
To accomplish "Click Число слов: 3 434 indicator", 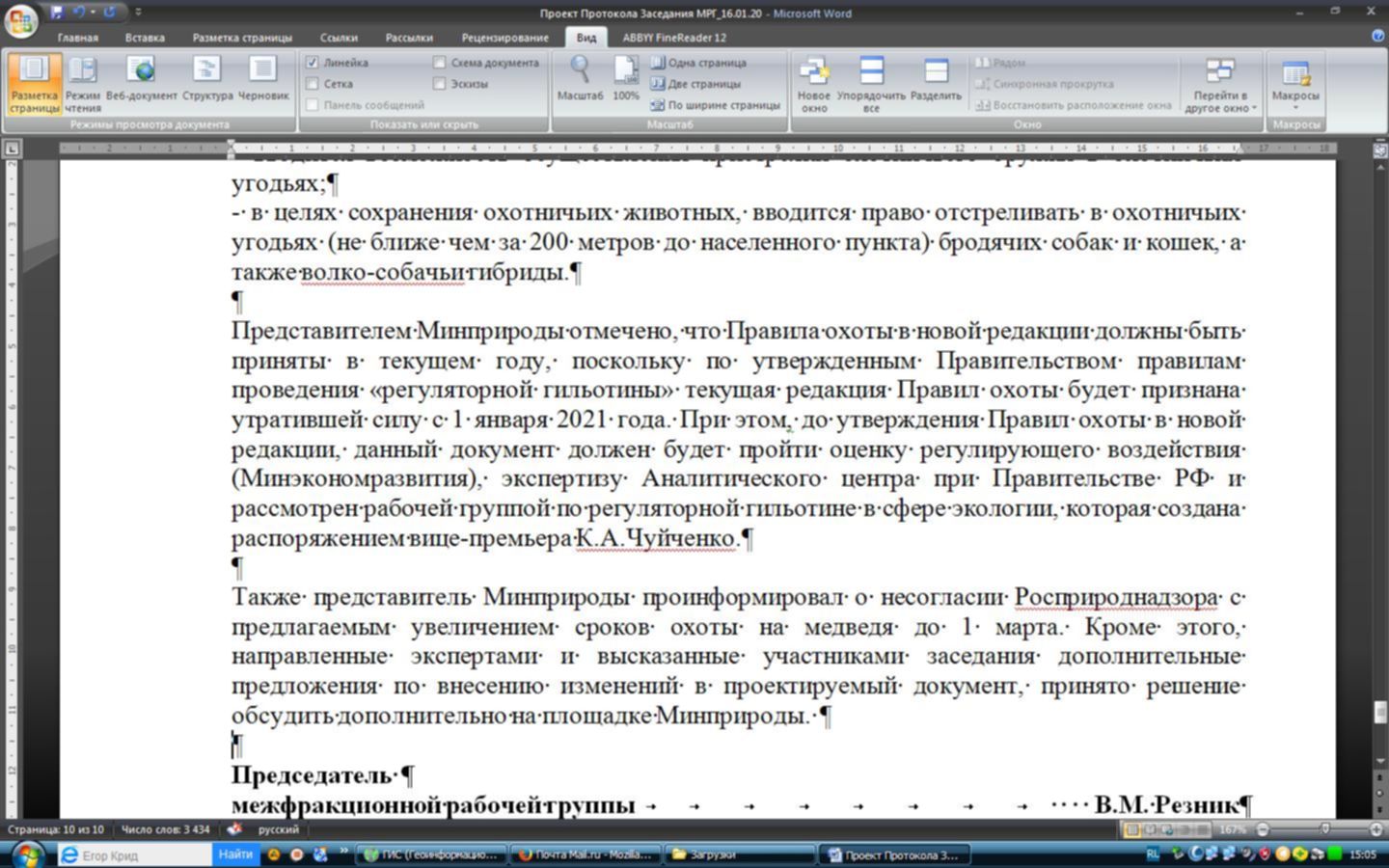I will [x=166, y=829].
